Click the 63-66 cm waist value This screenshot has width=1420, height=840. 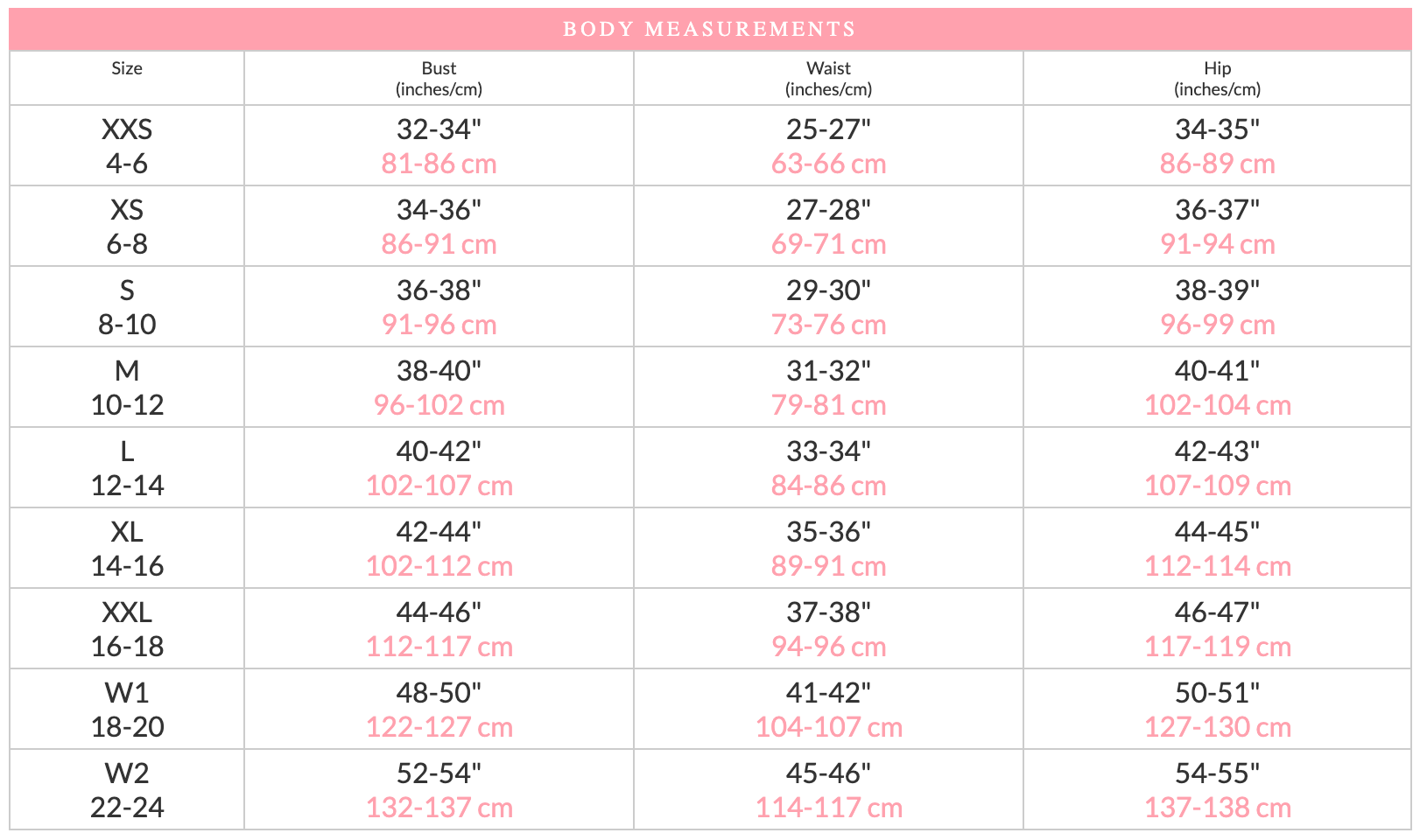828,164
